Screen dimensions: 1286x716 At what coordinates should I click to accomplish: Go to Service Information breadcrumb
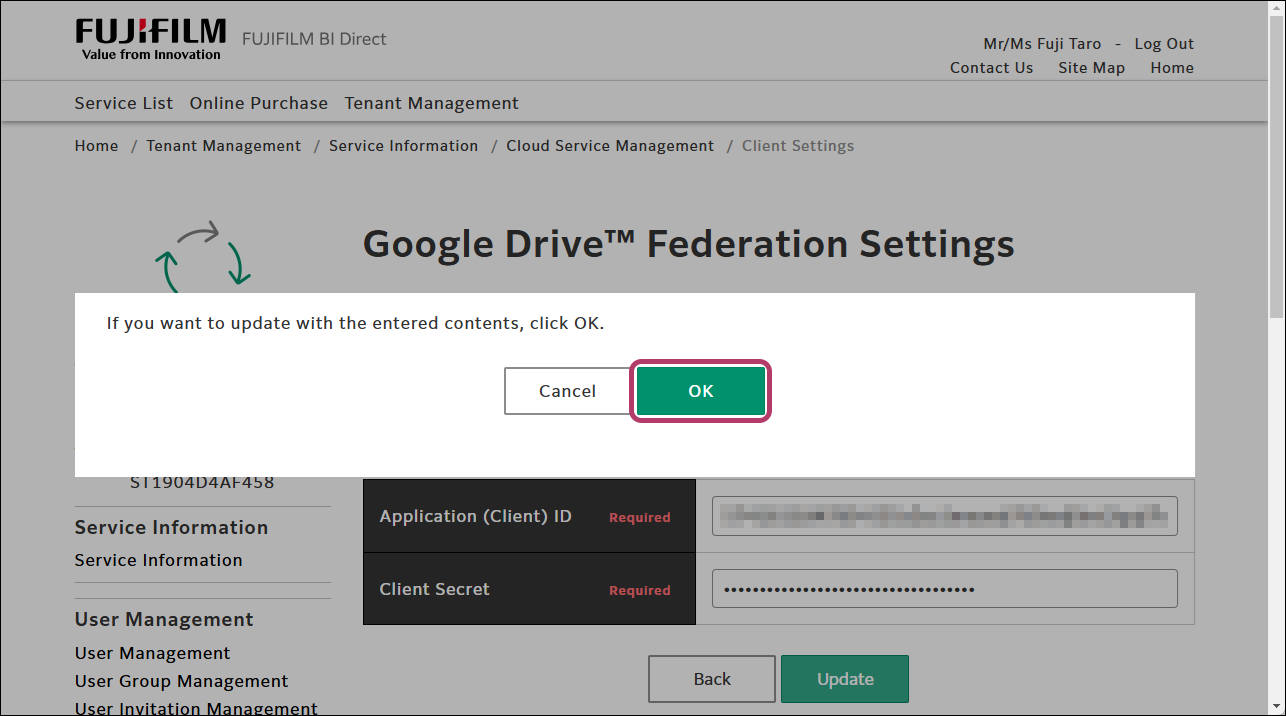[403, 146]
